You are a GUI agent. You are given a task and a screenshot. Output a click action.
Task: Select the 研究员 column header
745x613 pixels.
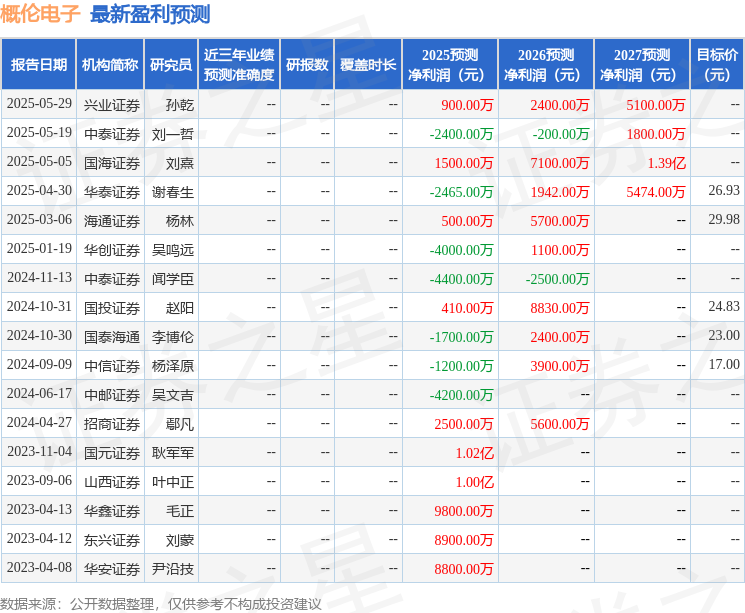pyautogui.click(x=171, y=65)
